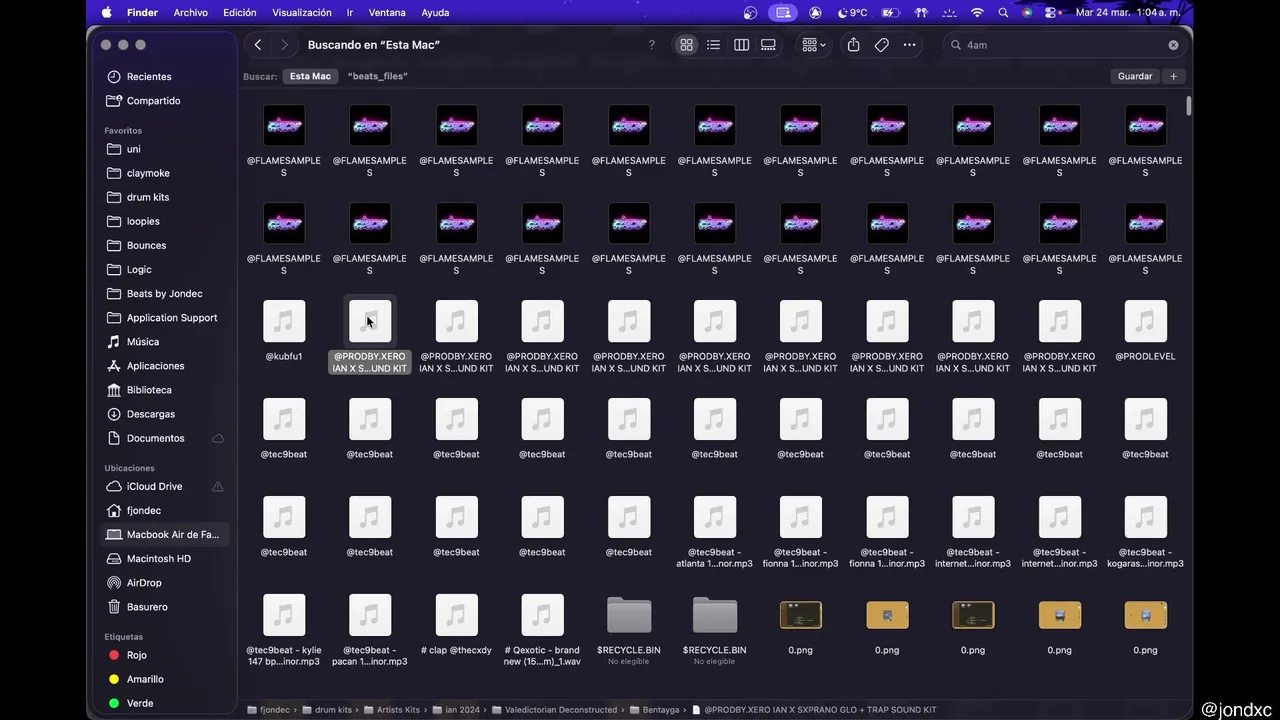Open the Edit Tags icon
Viewport: 1280px width, 720px height.
[x=881, y=45]
